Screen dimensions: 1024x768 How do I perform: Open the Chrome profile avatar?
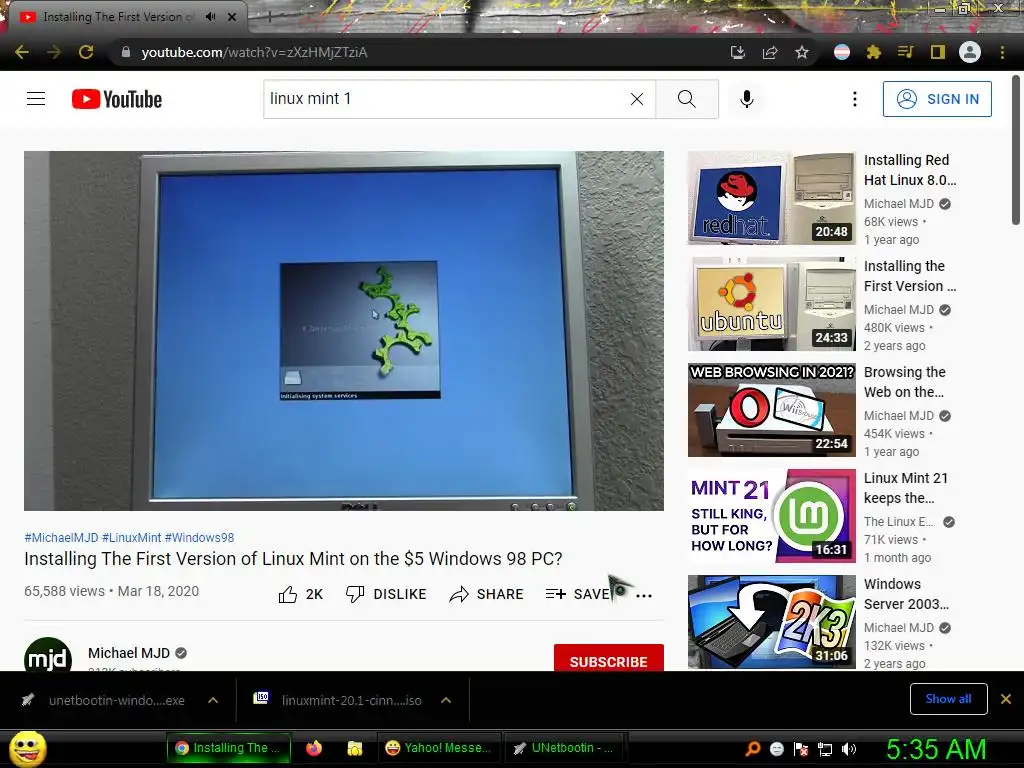pyautogui.click(x=970, y=52)
